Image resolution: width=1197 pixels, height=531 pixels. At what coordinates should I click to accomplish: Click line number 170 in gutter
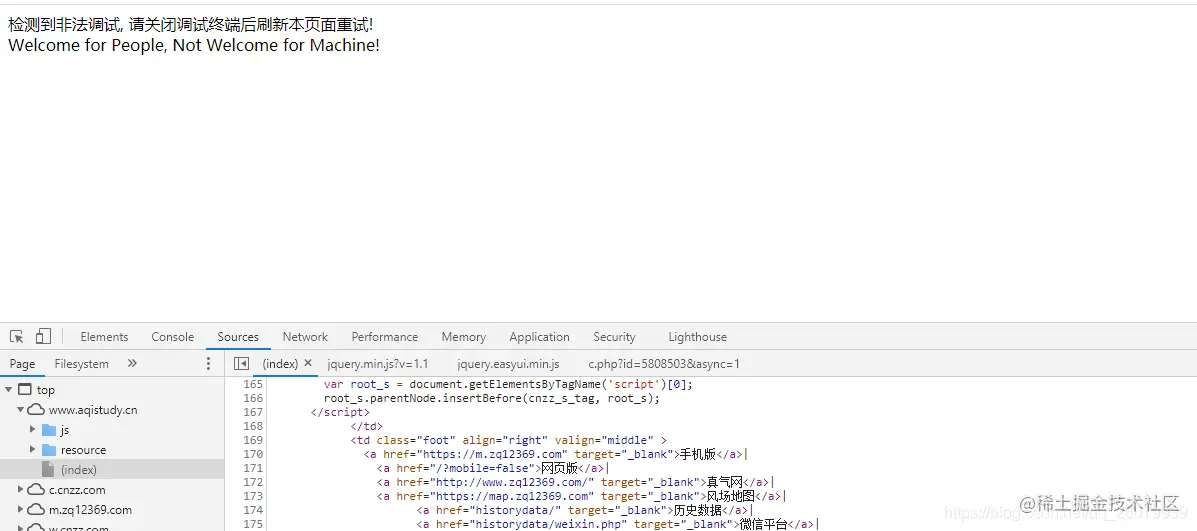pyautogui.click(x=253, y=454)
